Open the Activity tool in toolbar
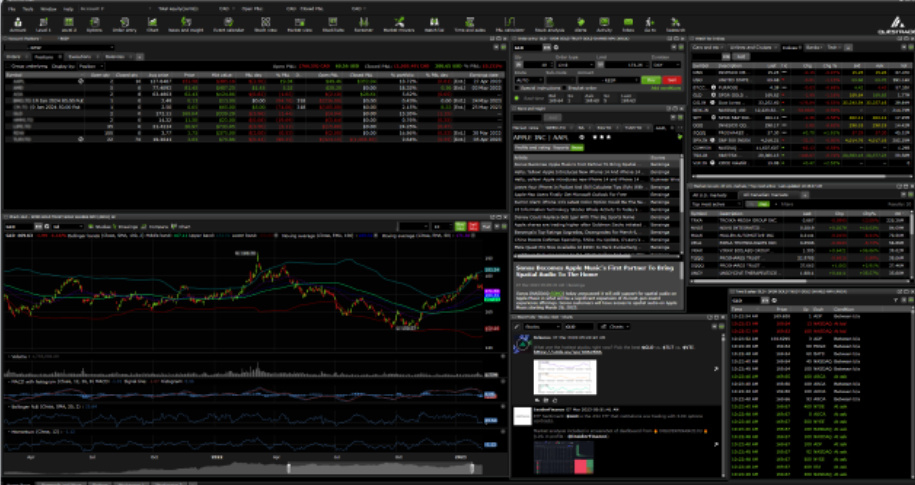This screenshot has width=915, height=485. [x=604, y=25]
